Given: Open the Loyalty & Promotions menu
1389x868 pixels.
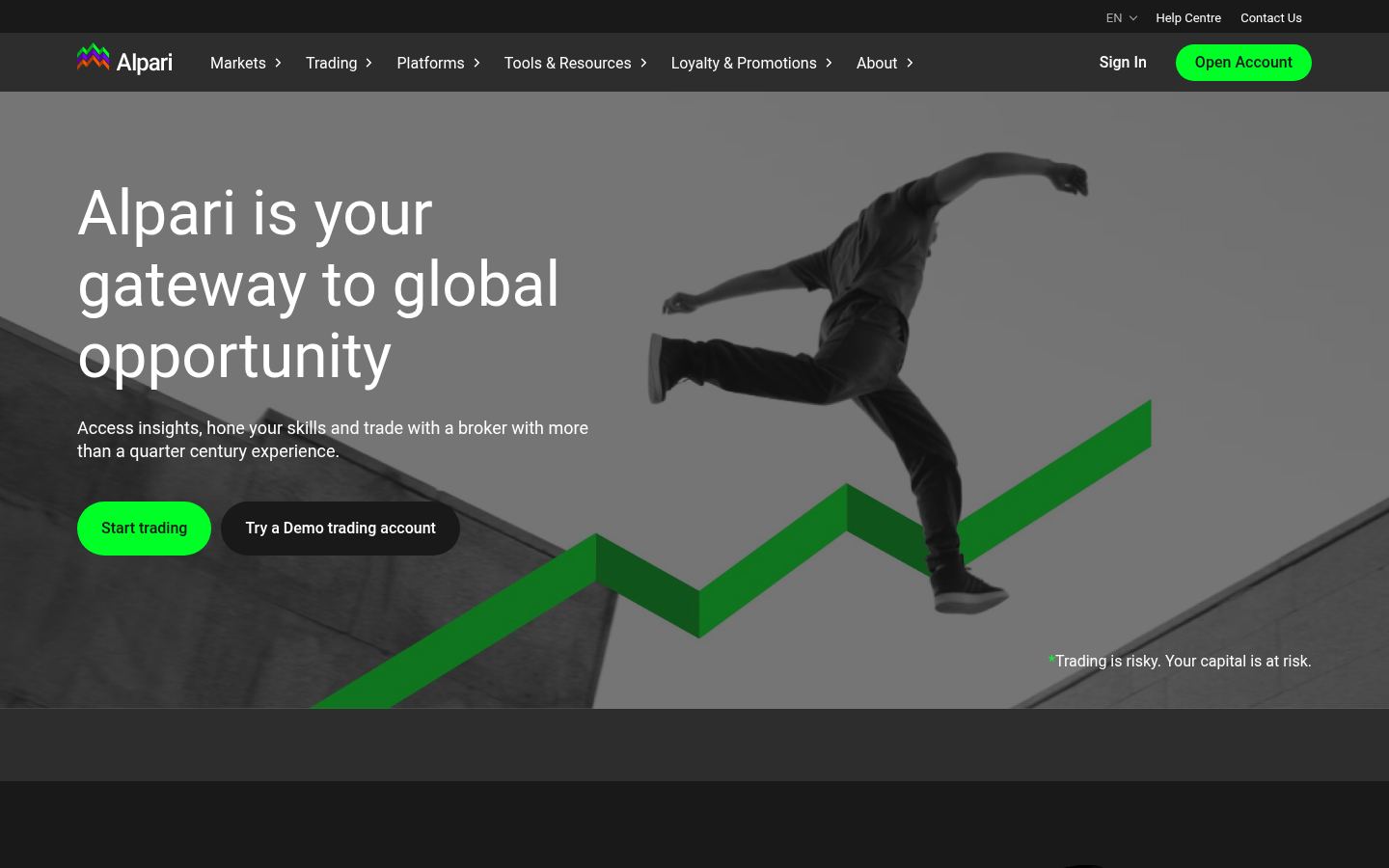Looking at the screenshot, I should click(744, 63).
